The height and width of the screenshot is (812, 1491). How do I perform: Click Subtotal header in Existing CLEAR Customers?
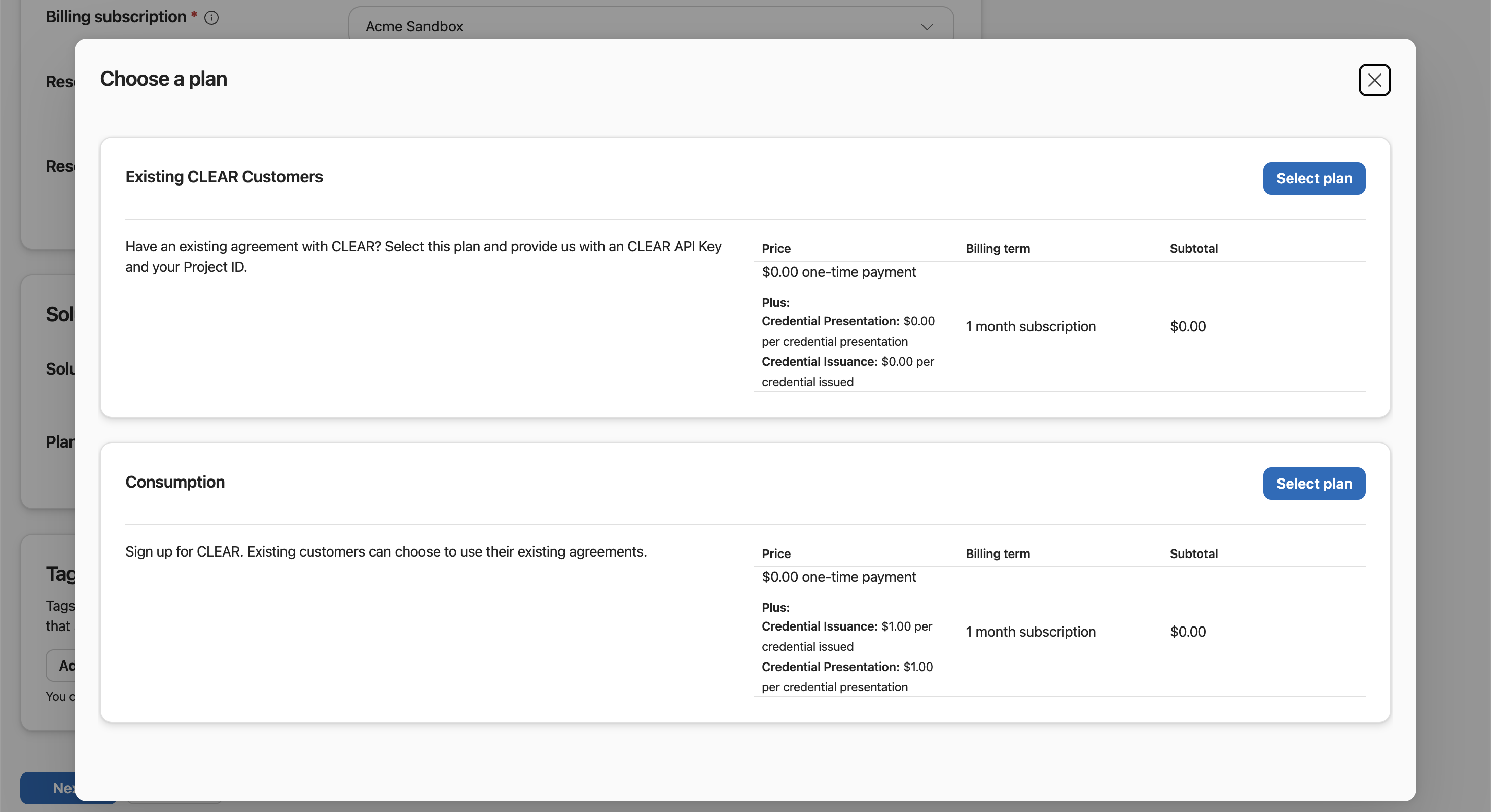click(x=1193, y=248)
